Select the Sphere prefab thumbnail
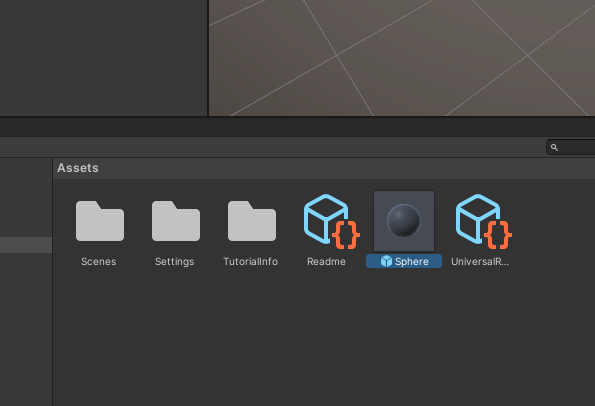 (404, 221)
